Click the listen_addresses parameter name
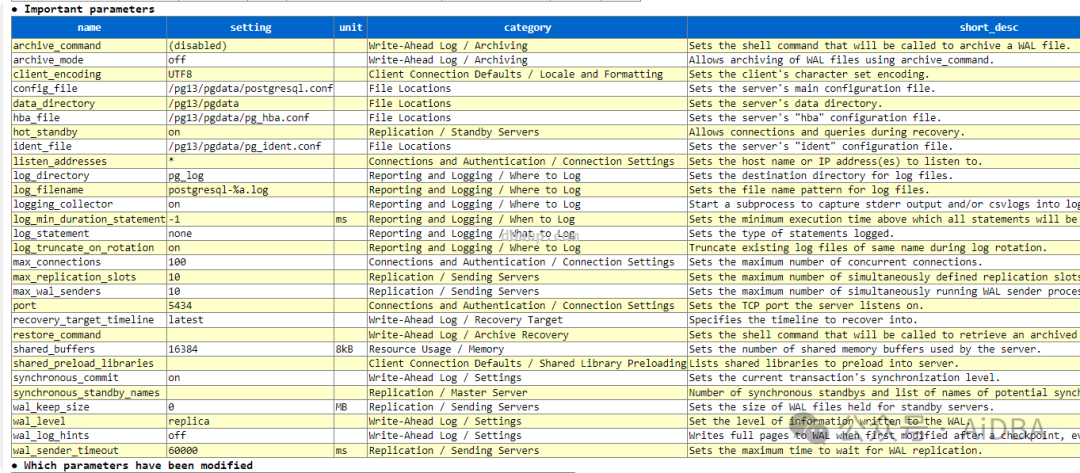This screenshot has height=473, width=1080. (x=60, y=161)
